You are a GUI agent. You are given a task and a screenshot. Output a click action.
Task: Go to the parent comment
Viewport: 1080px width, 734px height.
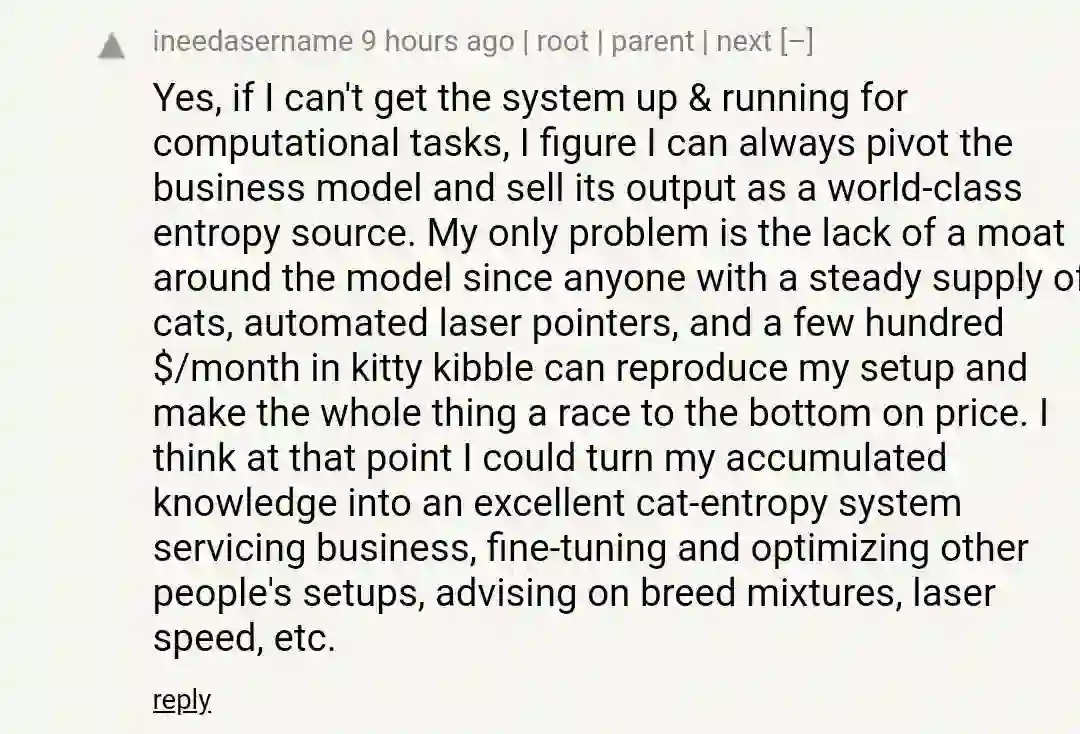[652, 42]
